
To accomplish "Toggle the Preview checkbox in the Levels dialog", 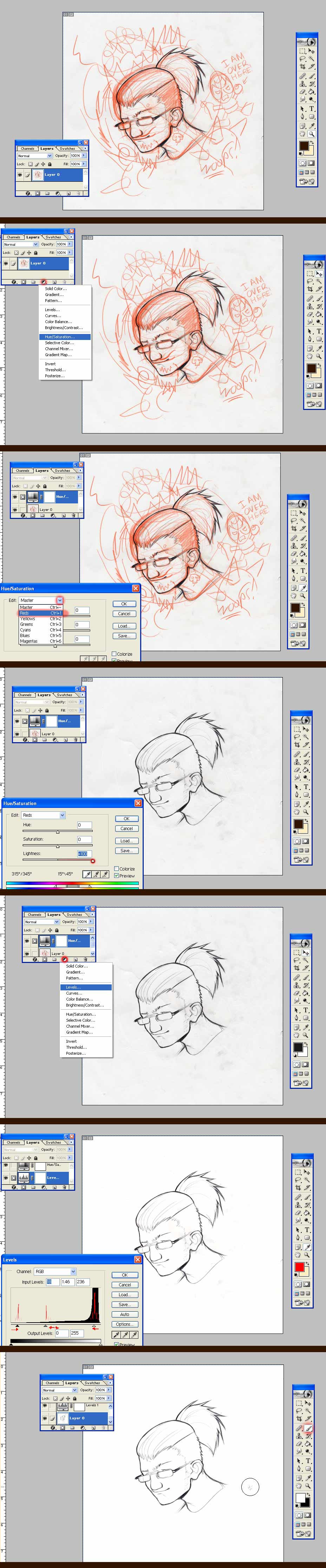I will pyautogui.click(x=117, y=1345).
